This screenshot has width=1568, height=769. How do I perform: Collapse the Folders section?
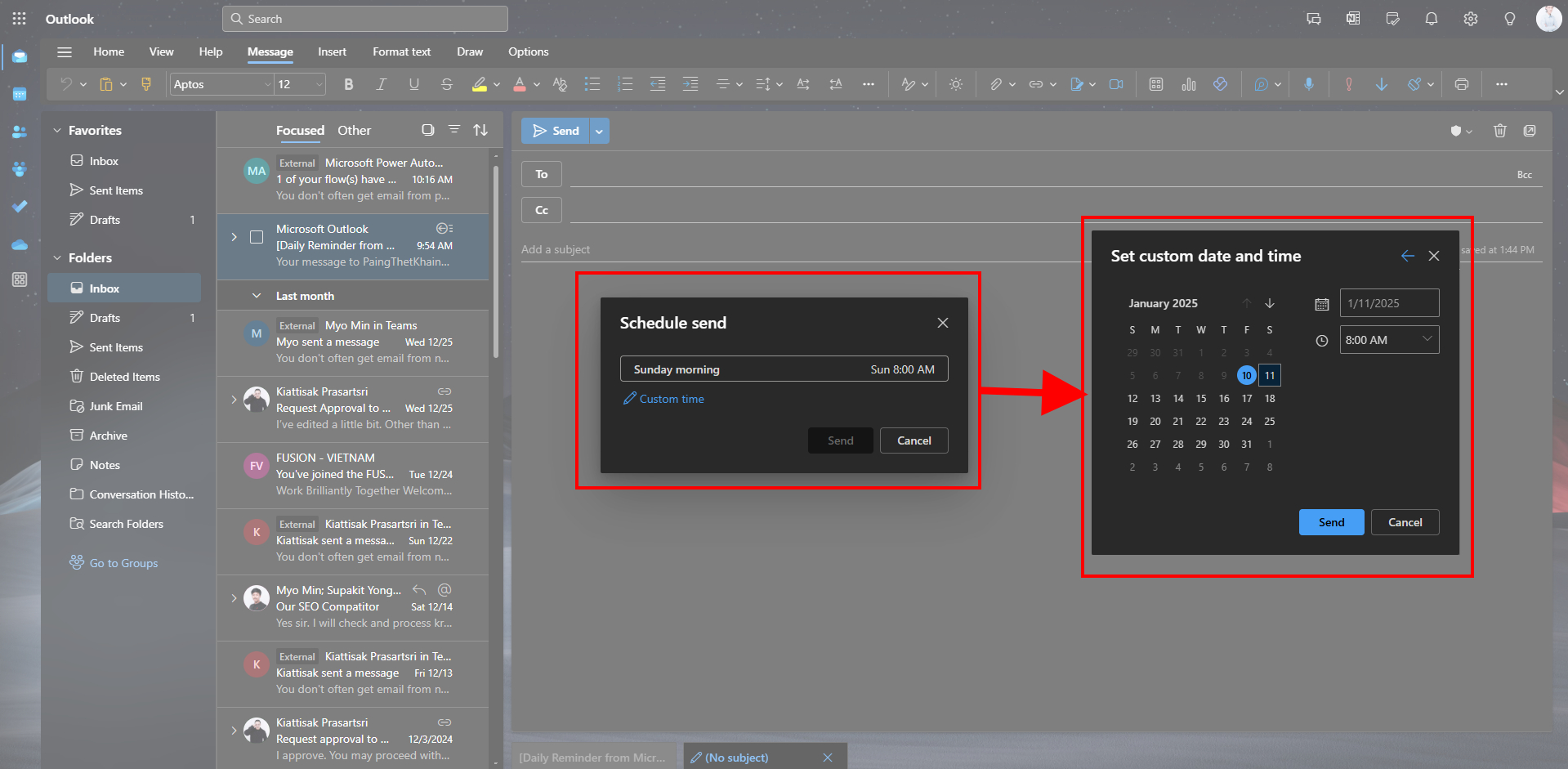(57, 257)
